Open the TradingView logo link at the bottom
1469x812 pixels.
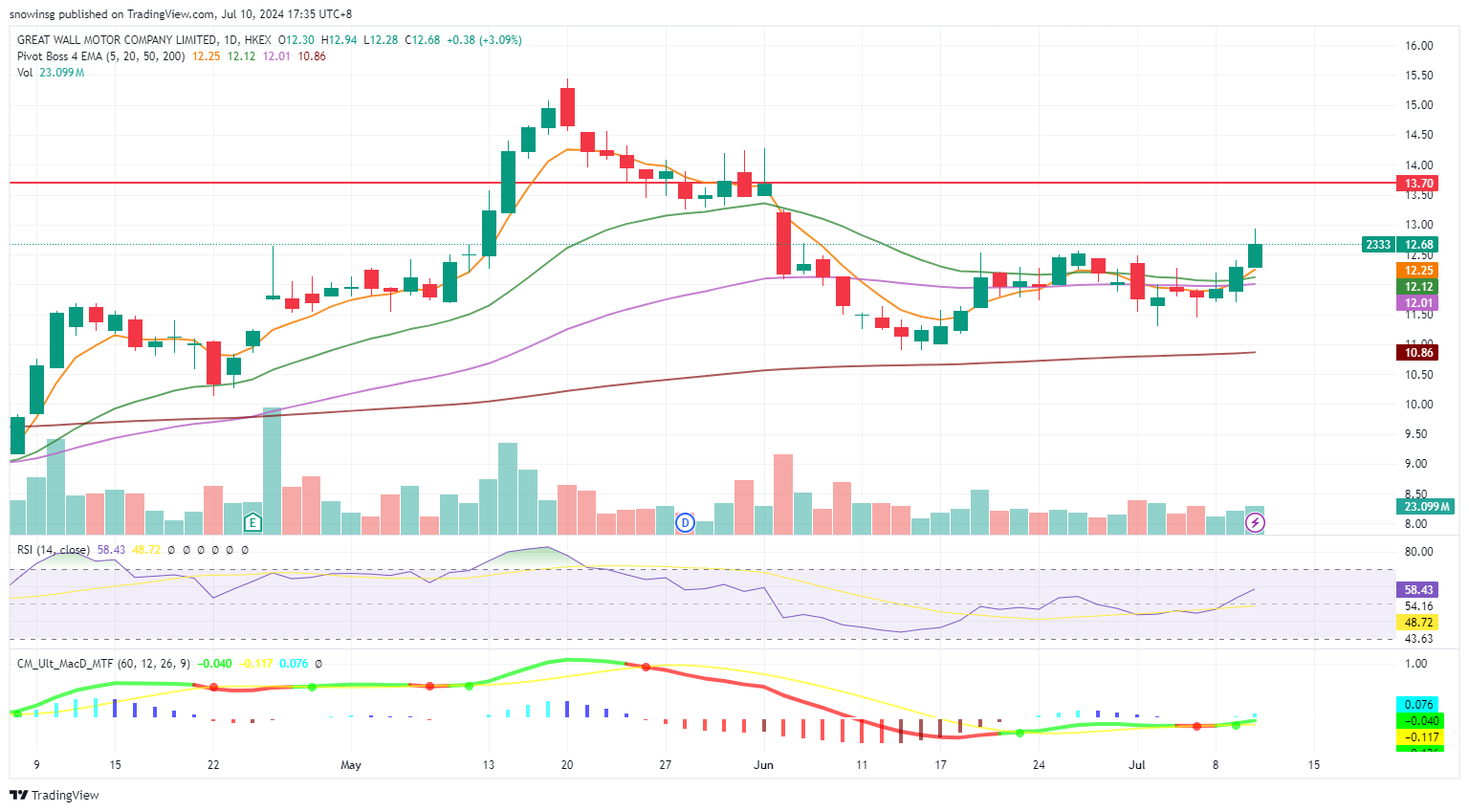(x=55, y=795)
